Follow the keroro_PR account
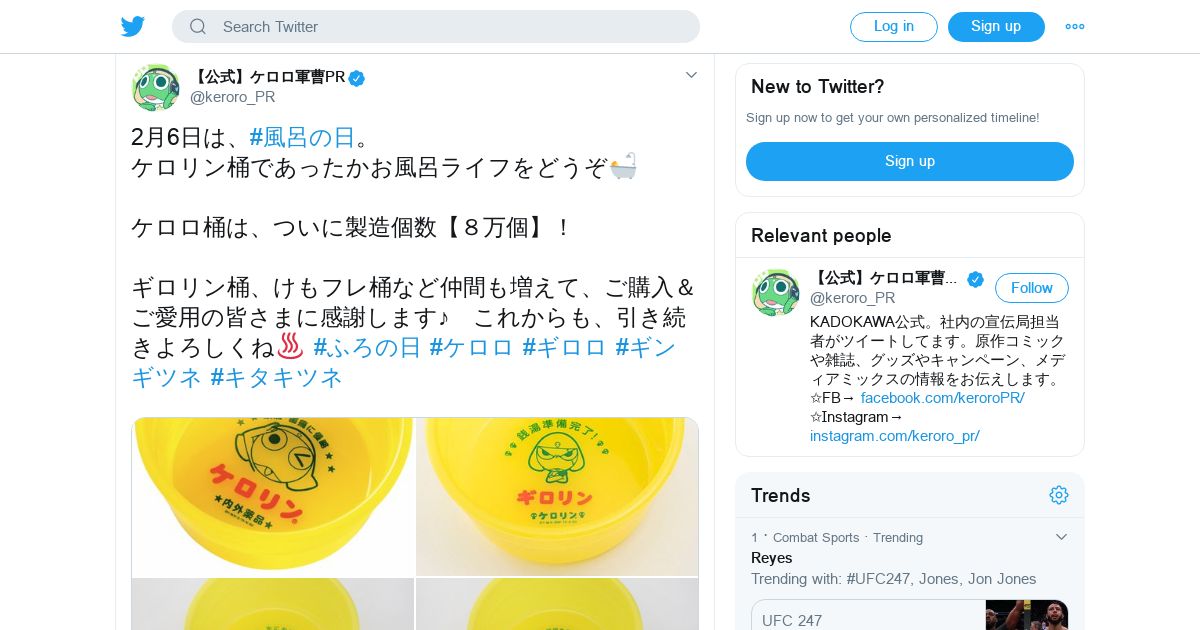 pyautogui.click(x=1032, y=288)
